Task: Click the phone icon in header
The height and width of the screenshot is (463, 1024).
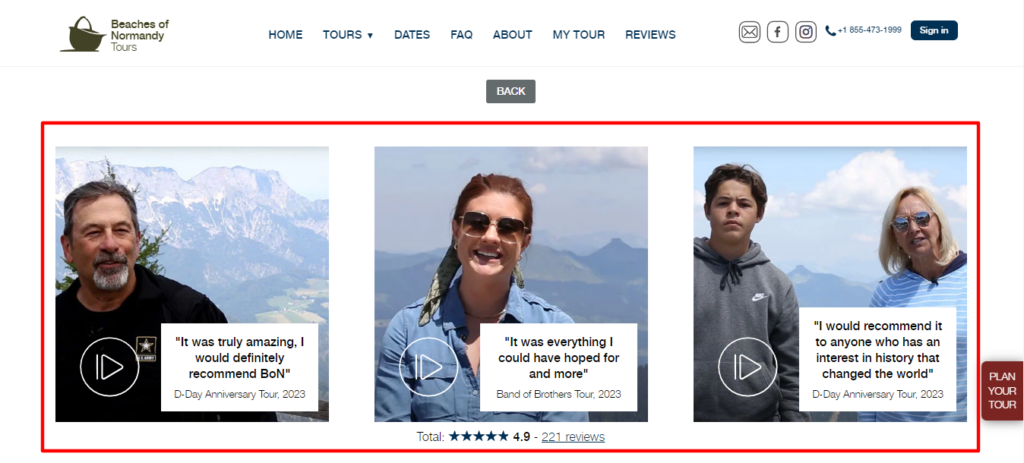Action: [830, 31]
